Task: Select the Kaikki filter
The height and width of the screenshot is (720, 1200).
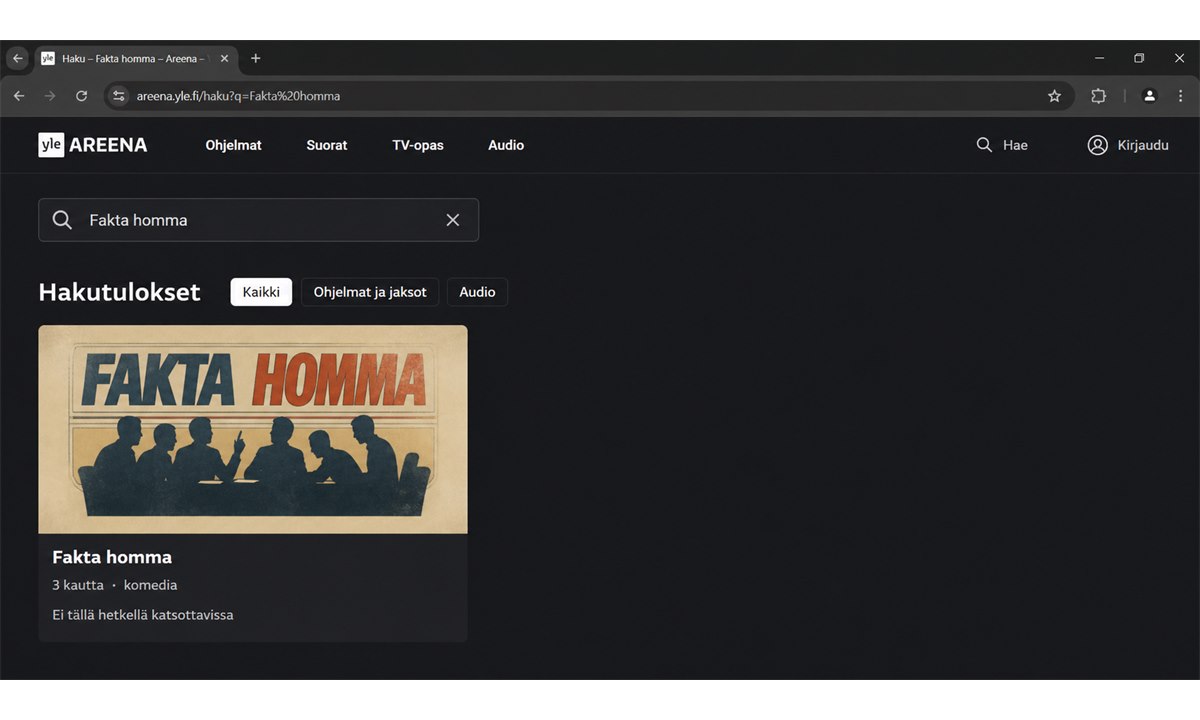Action: (261, 292)
